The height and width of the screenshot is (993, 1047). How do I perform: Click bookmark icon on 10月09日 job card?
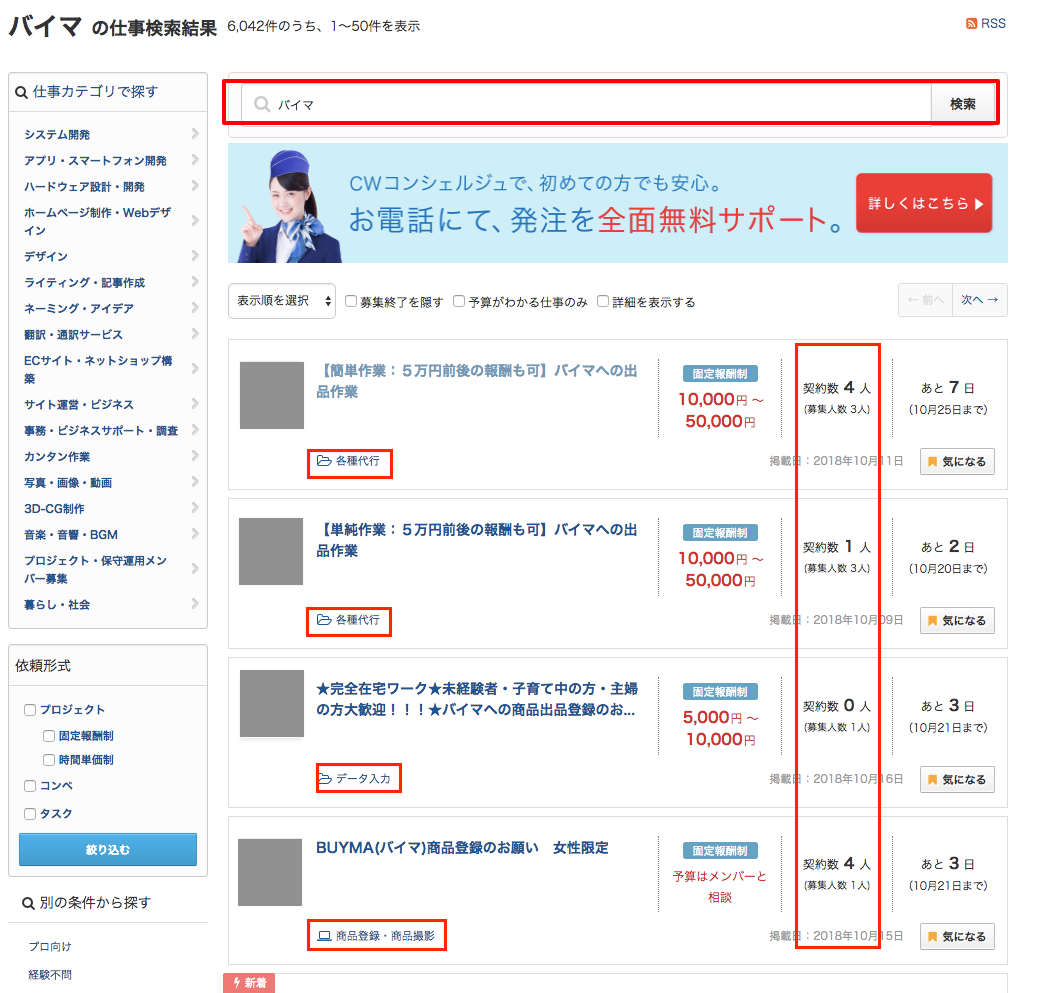[932, 620]
